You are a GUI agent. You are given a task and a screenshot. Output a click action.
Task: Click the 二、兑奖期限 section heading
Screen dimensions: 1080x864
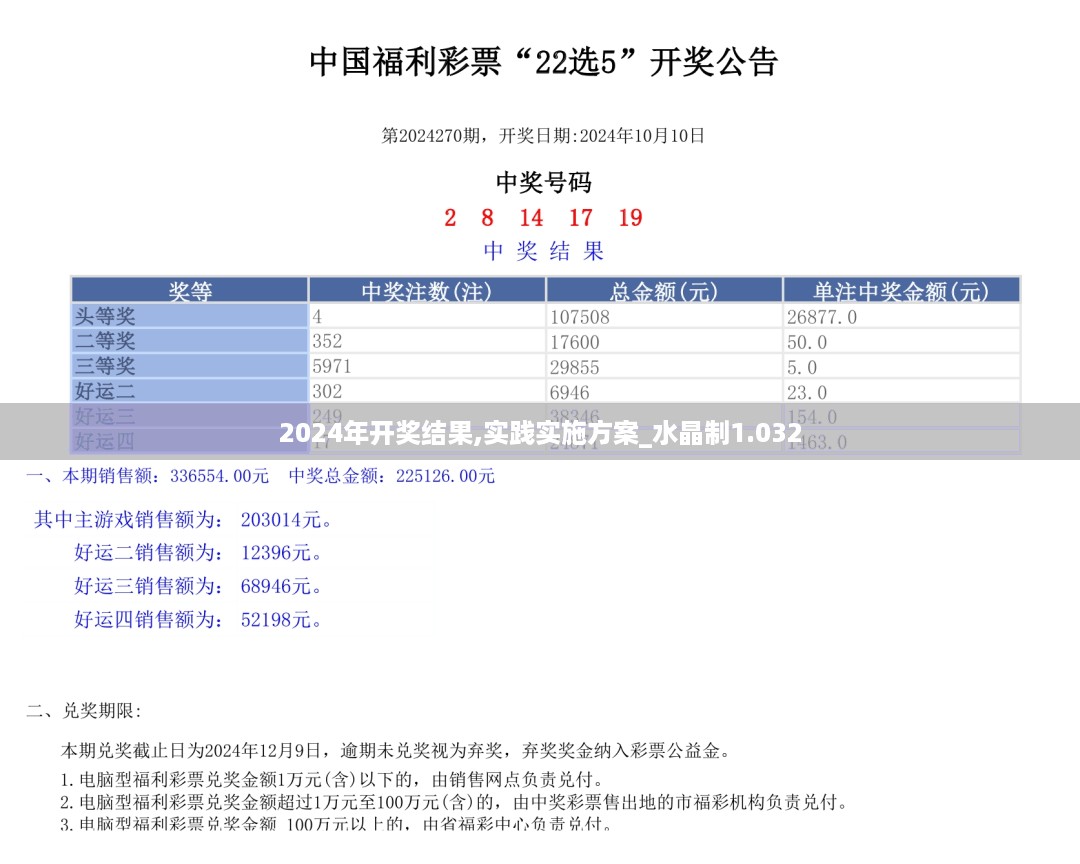click(x=84, y=712)
